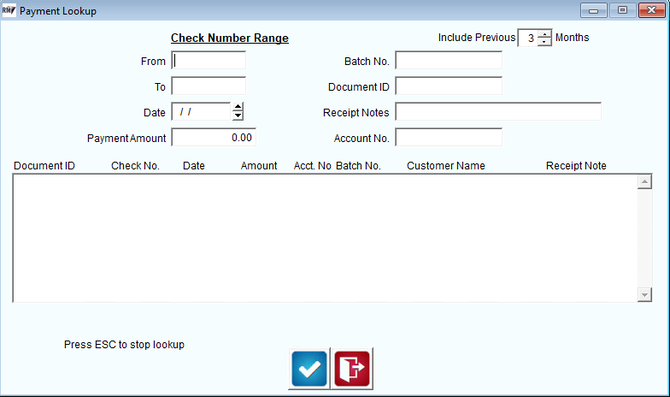Select the Payment Amount field
The width and height of the screenshot is (670, 397).
(214, 138)
